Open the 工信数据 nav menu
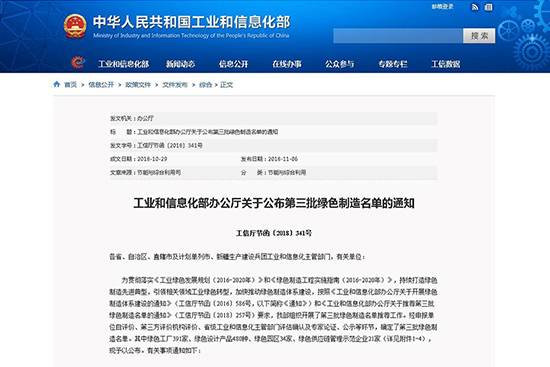The height and width of the screenshot is (367, 550). point(445,64)
